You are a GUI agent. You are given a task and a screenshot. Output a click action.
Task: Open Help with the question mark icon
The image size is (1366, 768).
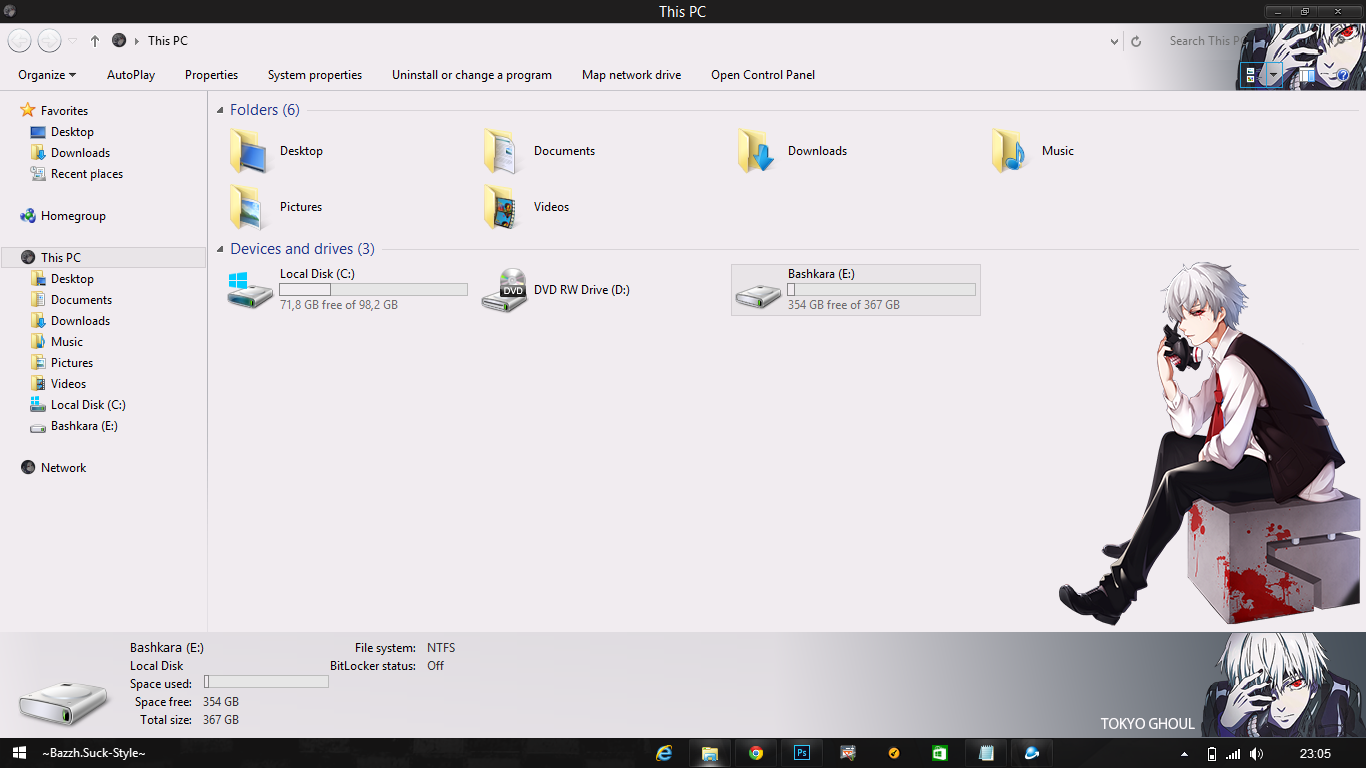click(x=1343, y=75)
